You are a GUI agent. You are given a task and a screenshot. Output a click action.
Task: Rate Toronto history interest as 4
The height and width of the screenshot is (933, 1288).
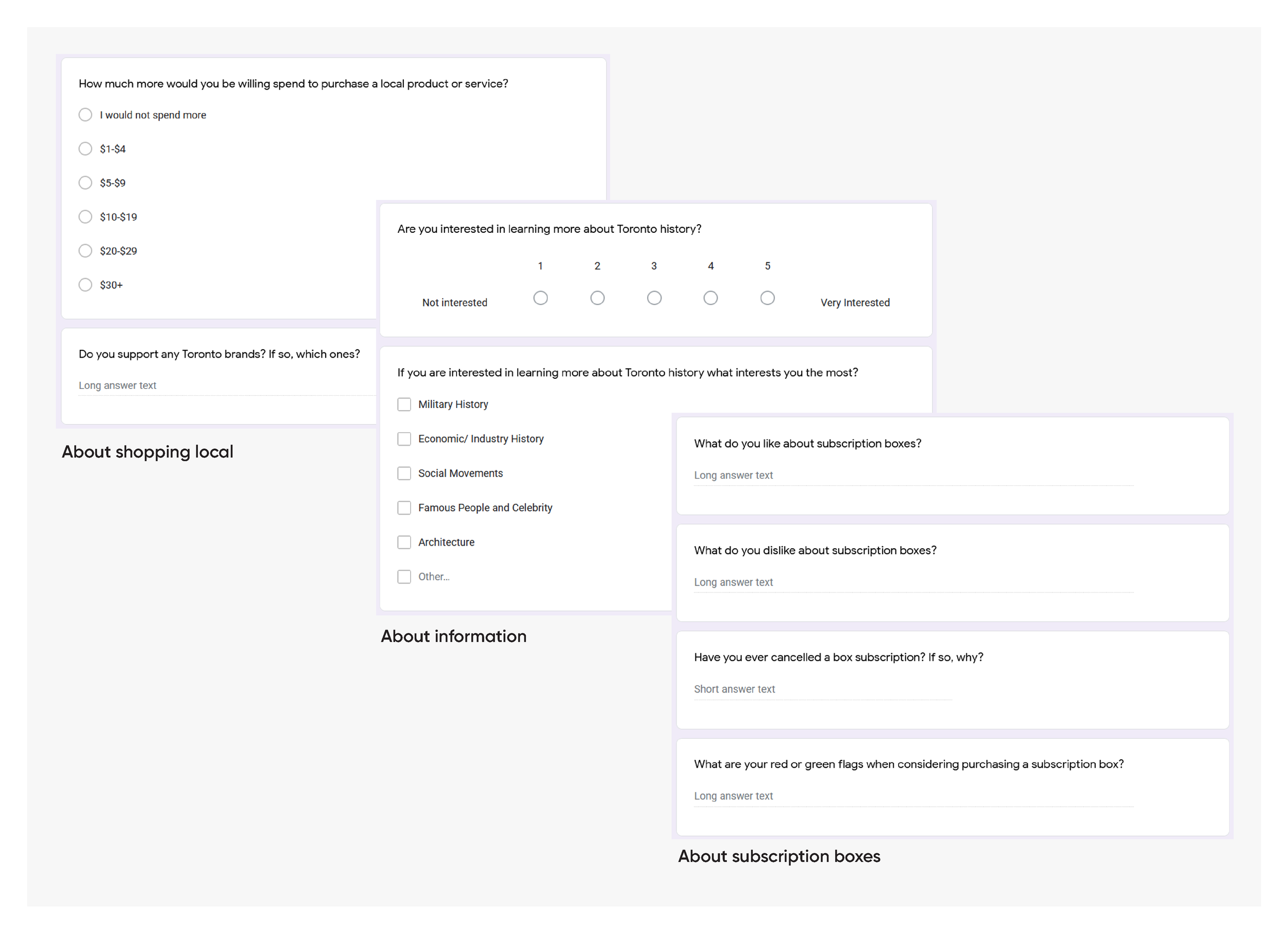pos(710,298)
